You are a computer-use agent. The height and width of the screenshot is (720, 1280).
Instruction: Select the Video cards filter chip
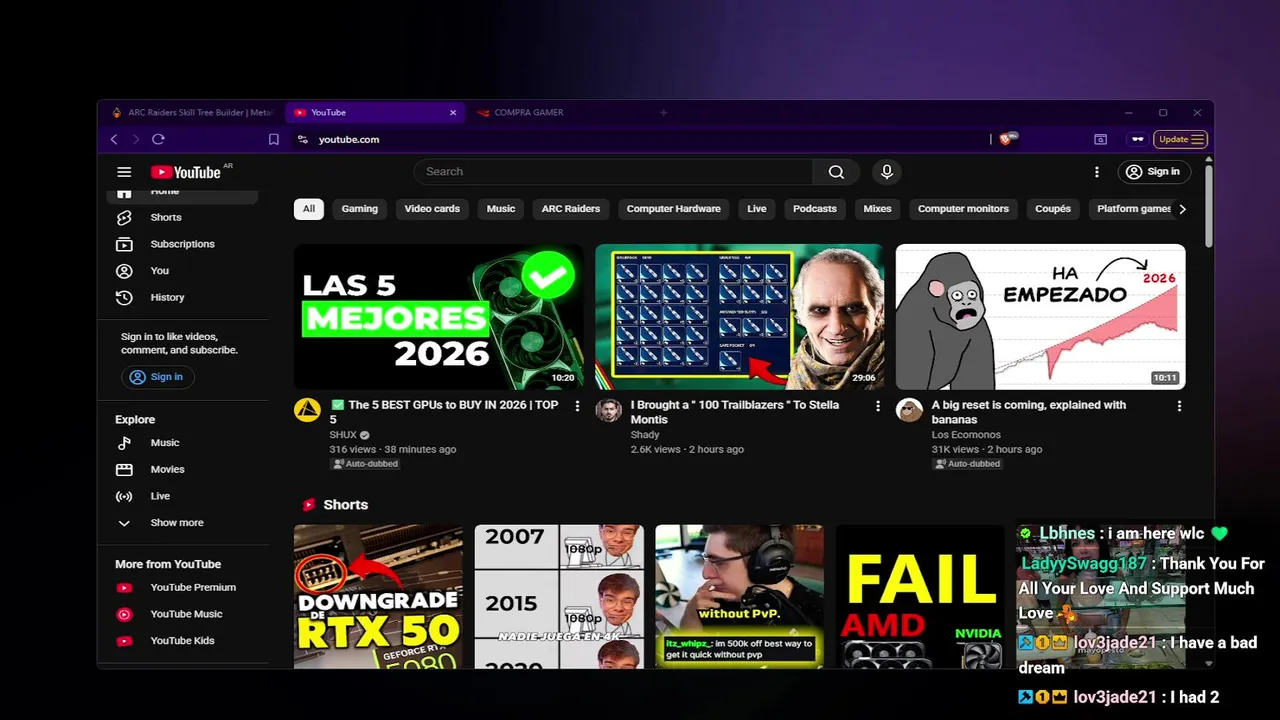(432, 209)
